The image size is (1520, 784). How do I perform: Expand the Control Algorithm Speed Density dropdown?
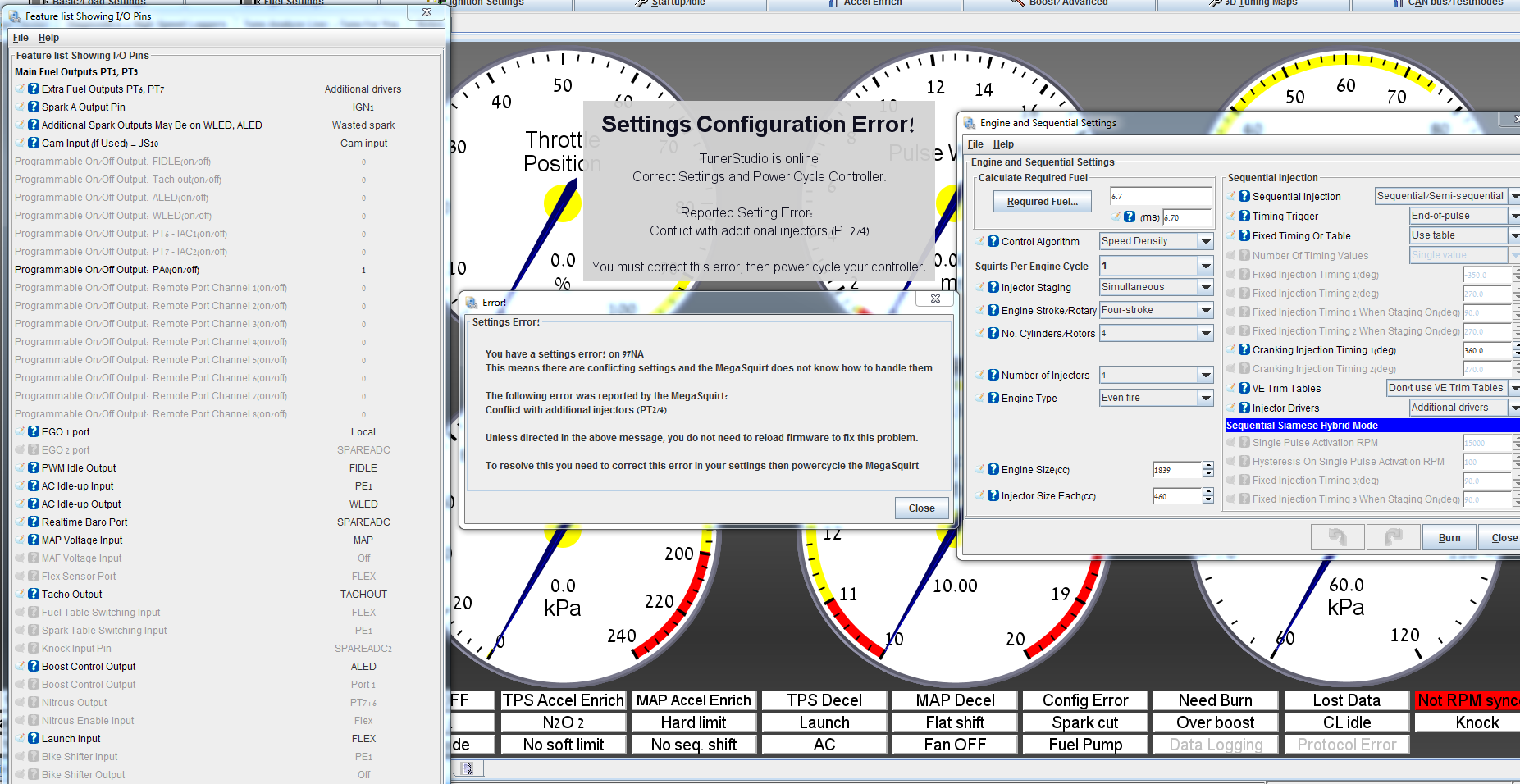pos(1205,241)
